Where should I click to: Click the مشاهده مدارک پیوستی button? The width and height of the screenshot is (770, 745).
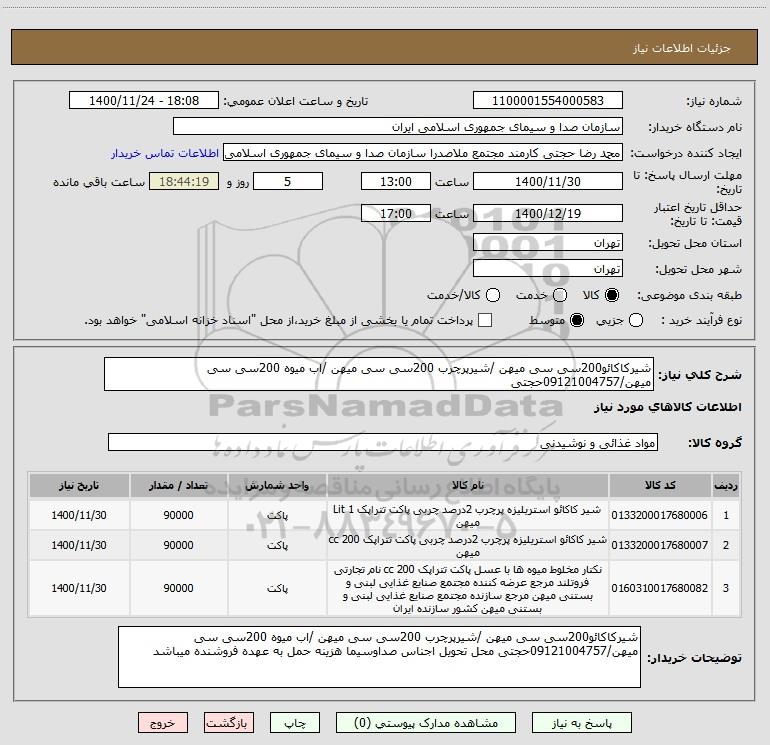426,723
